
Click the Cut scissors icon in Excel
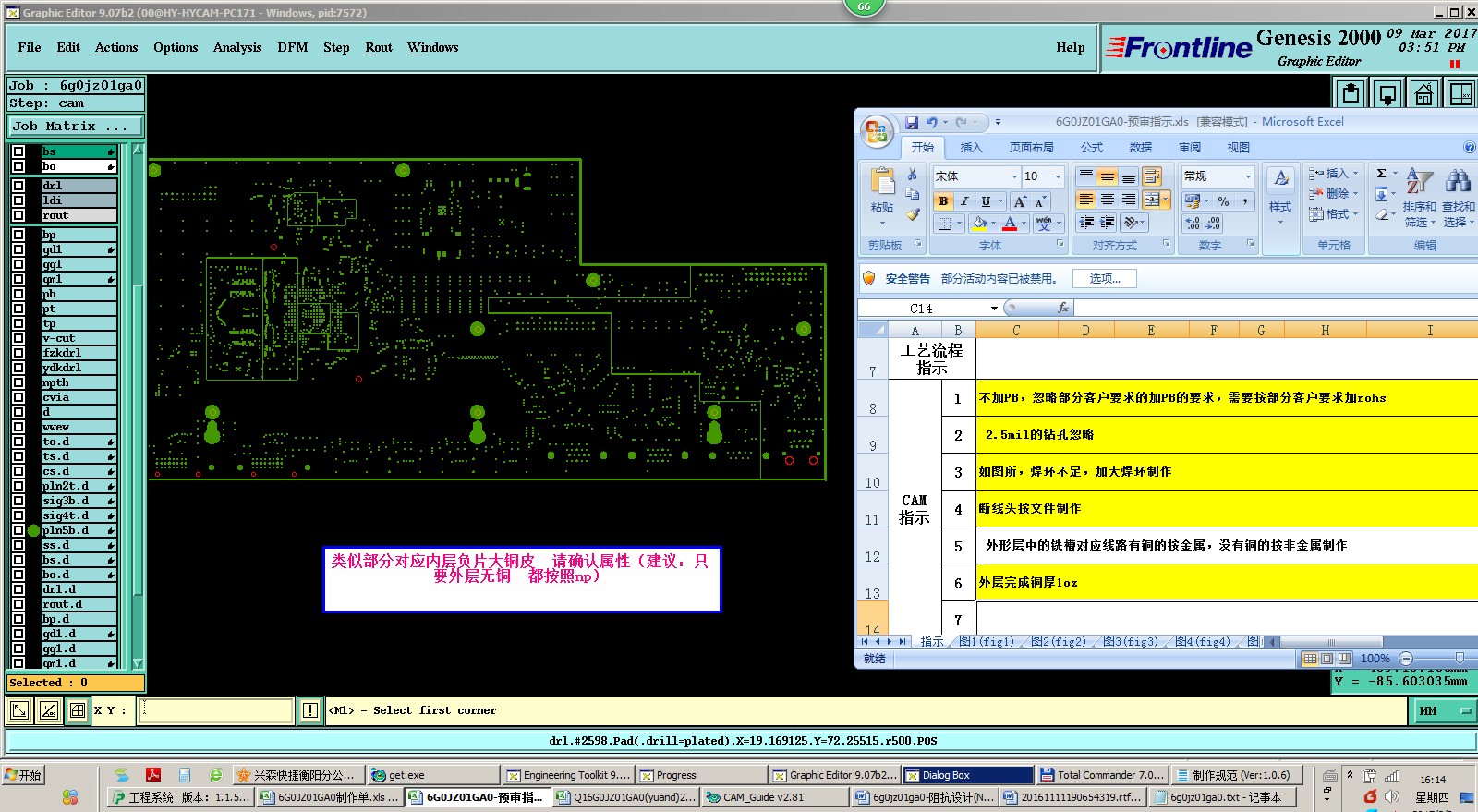[x=912, y=174]
